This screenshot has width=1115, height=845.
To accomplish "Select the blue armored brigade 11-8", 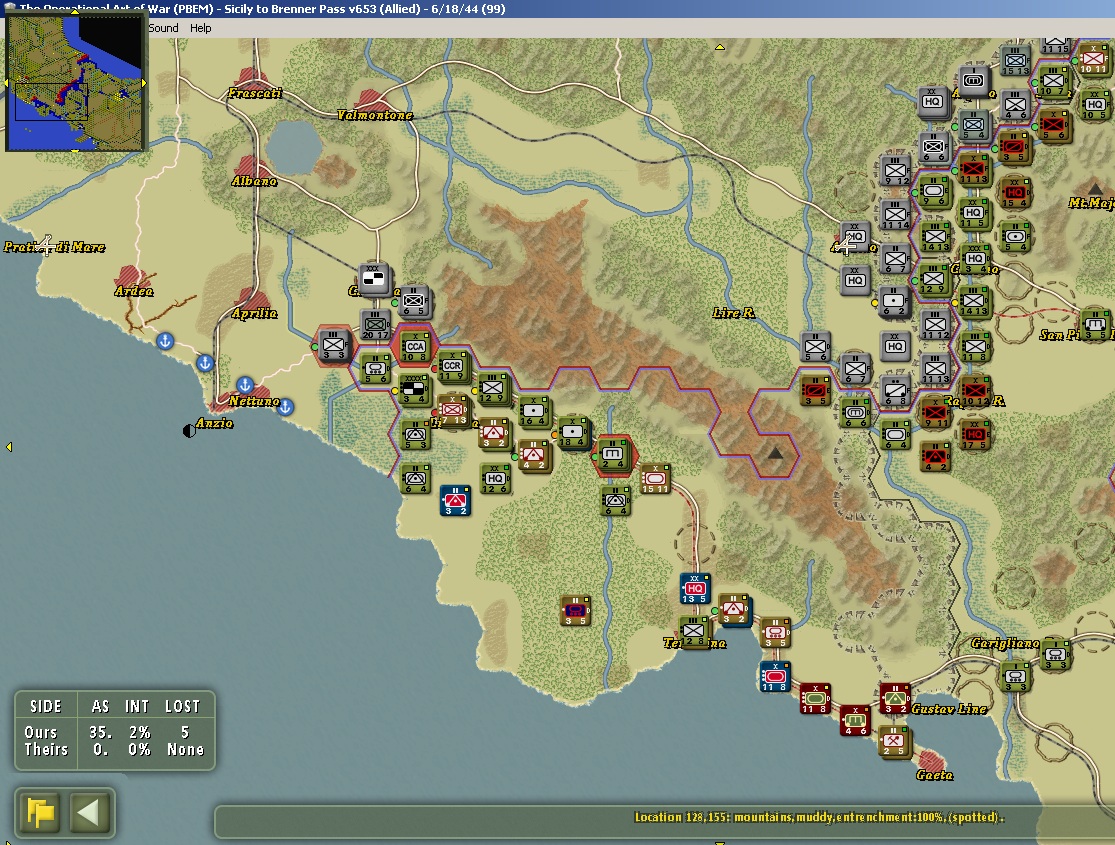I will coord(774,676).
